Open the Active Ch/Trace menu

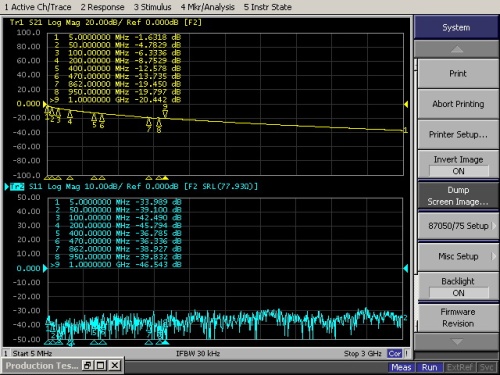[37, 7]
